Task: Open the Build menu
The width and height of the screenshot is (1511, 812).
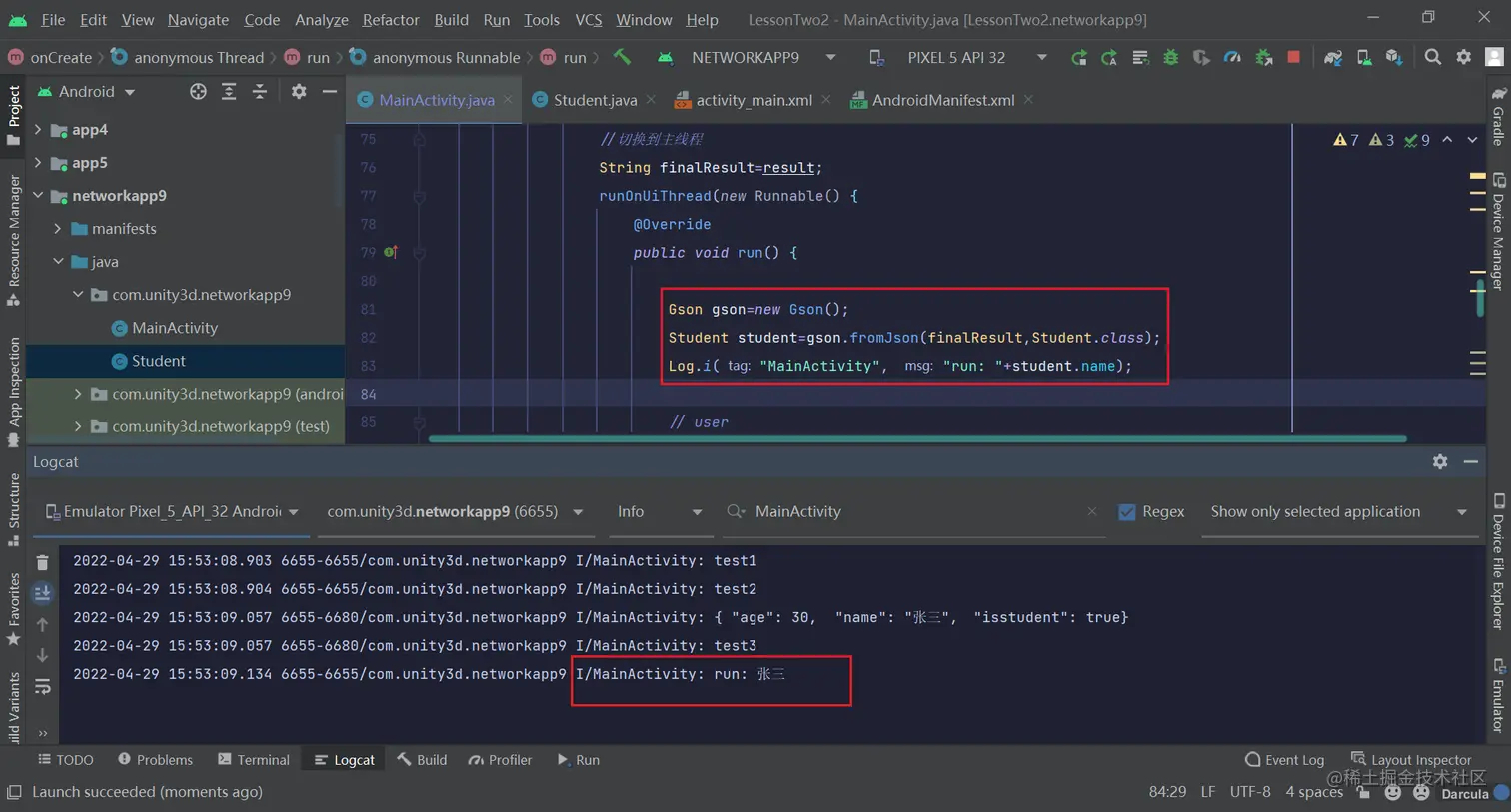Action: click(451, 20)
